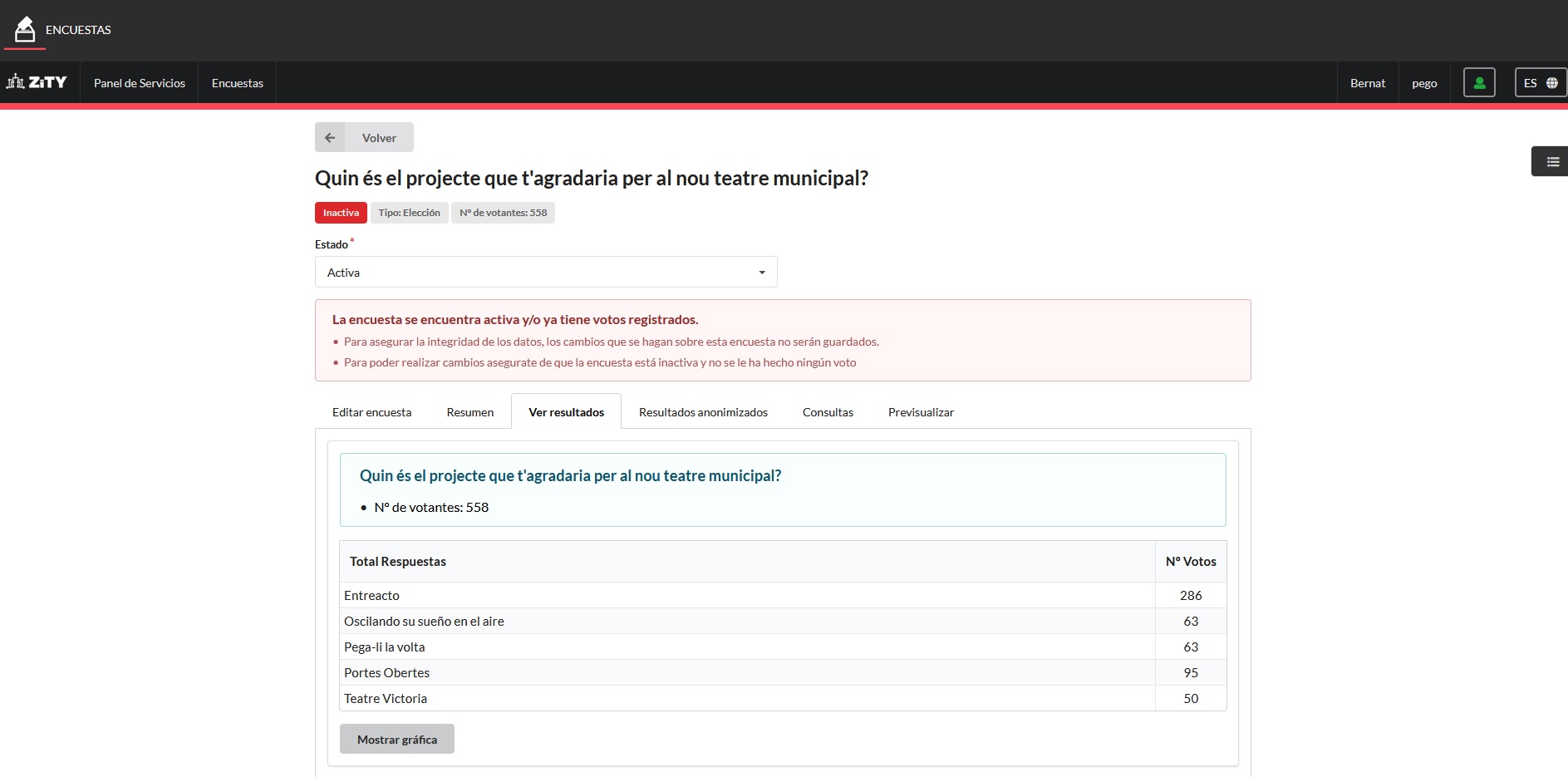Screen dimensions: 1568x777
Task: Open the Consultas tab
Action: [828, 412]
